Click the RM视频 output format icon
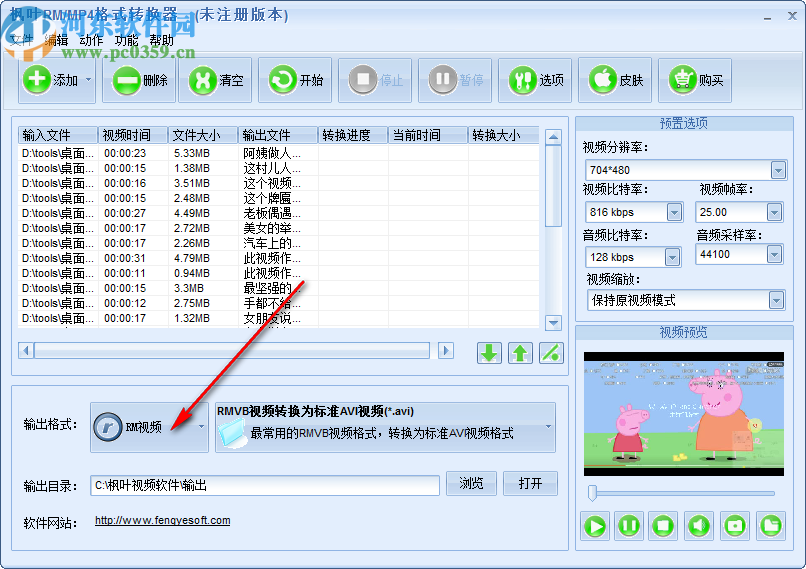The image size is (806, 569). pyautogui.click(x=108, y=427)
